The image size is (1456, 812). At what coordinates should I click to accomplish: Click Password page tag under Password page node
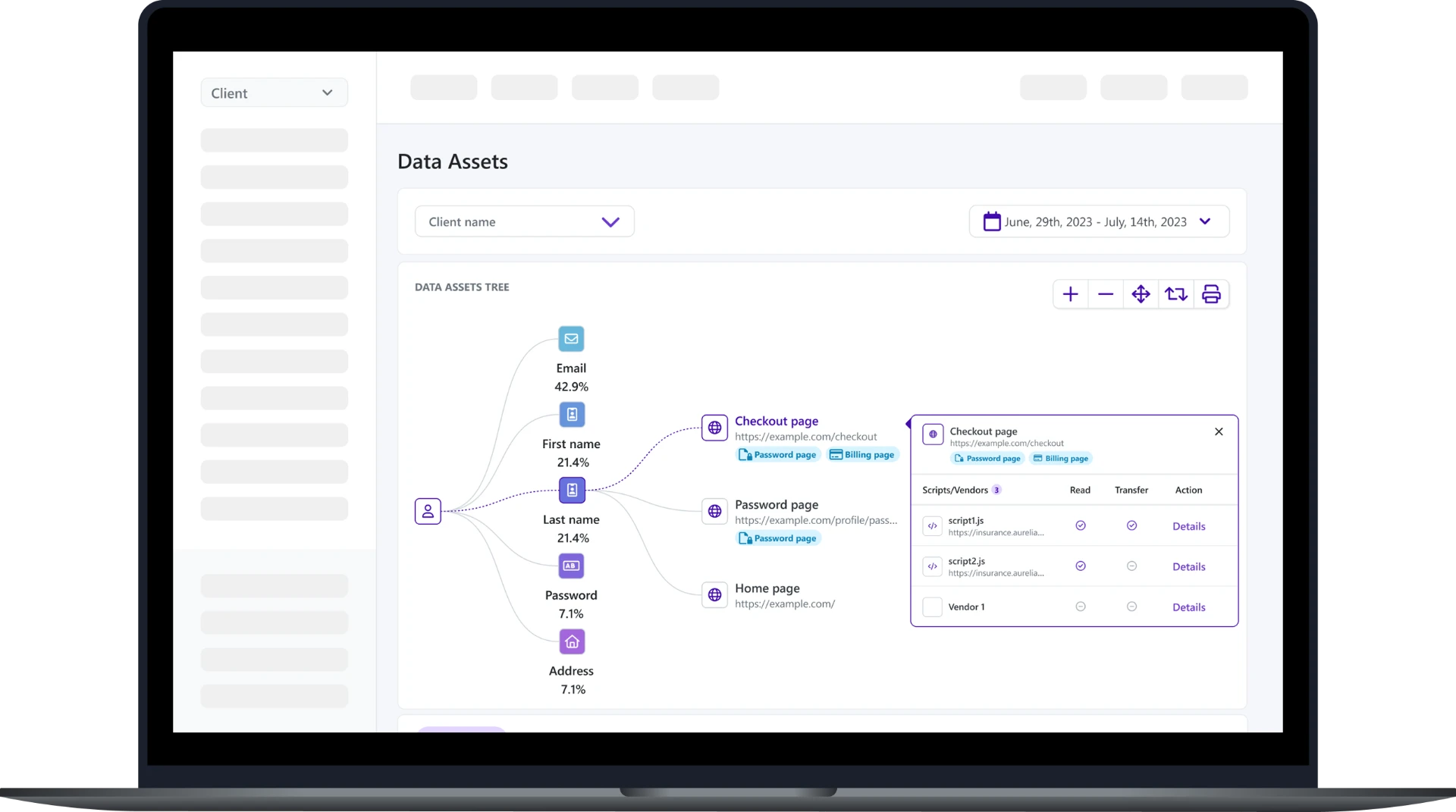(778, 538)
